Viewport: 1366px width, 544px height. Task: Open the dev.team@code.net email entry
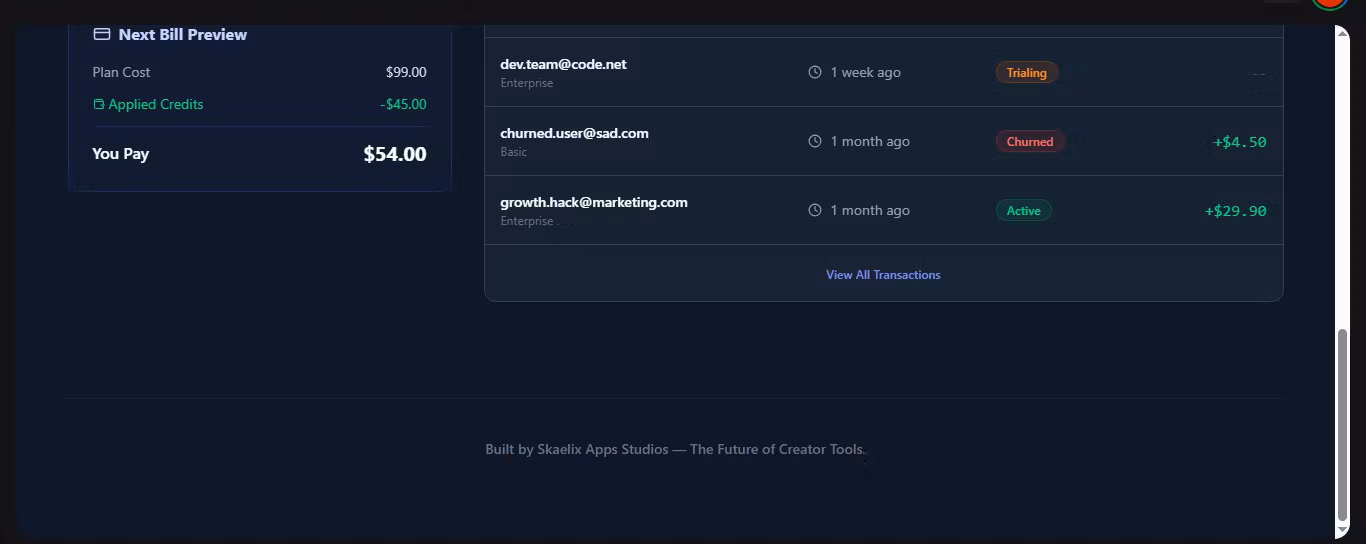click(x=563, y=64)
